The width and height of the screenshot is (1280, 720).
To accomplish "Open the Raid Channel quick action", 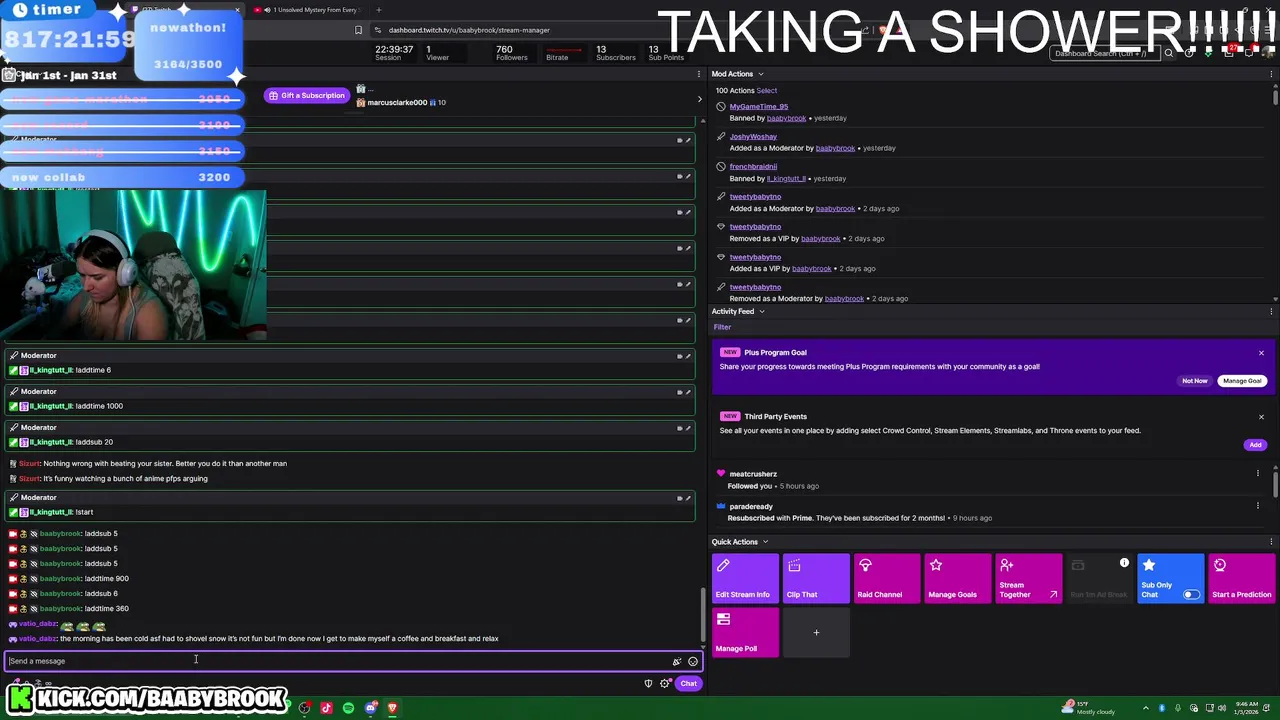I will click(x=887, y=579).
